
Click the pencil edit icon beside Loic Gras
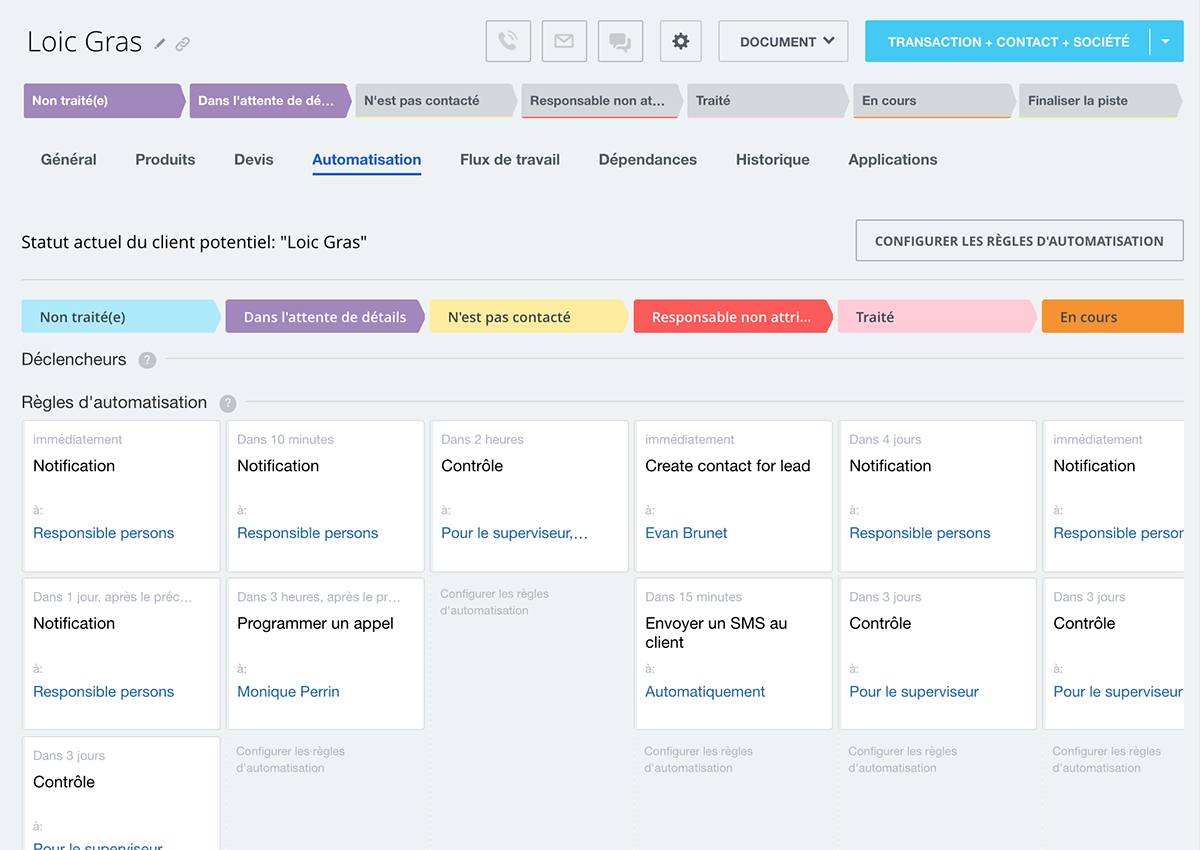point(160,44)
